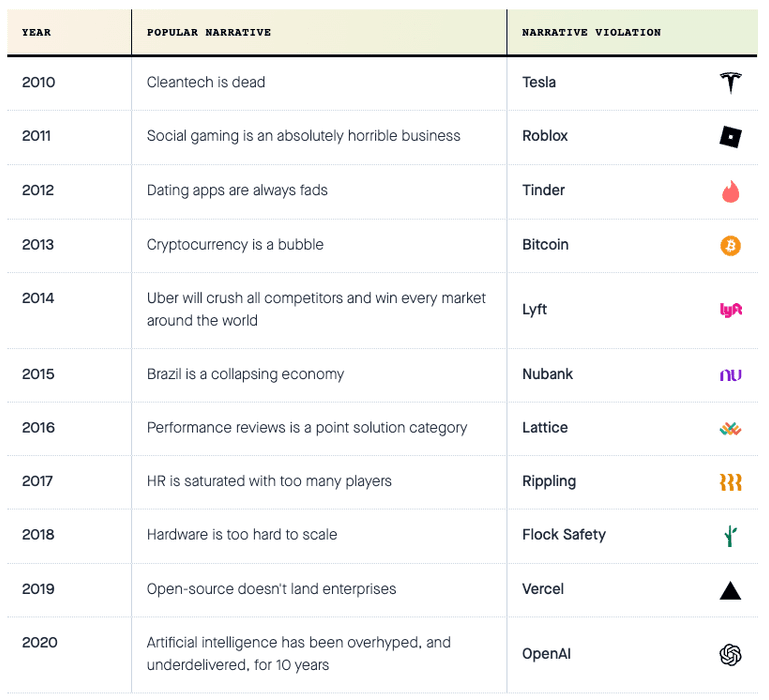
Task: Click "Hardware is too hard to scale"
Action: click(242, 534)
